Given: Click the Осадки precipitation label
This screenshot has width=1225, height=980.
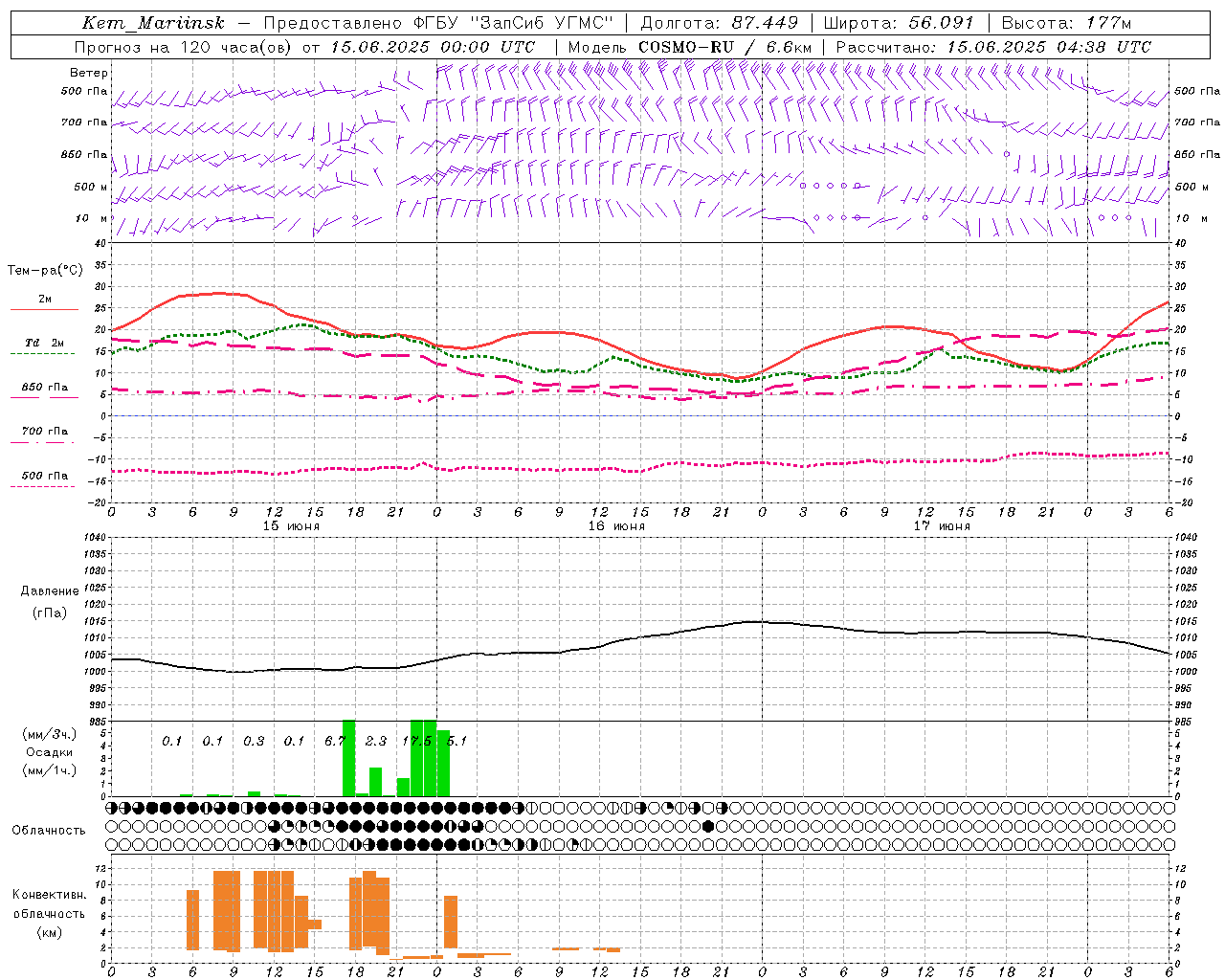Looking at the screenshot, I should click(x=49, y=752).
